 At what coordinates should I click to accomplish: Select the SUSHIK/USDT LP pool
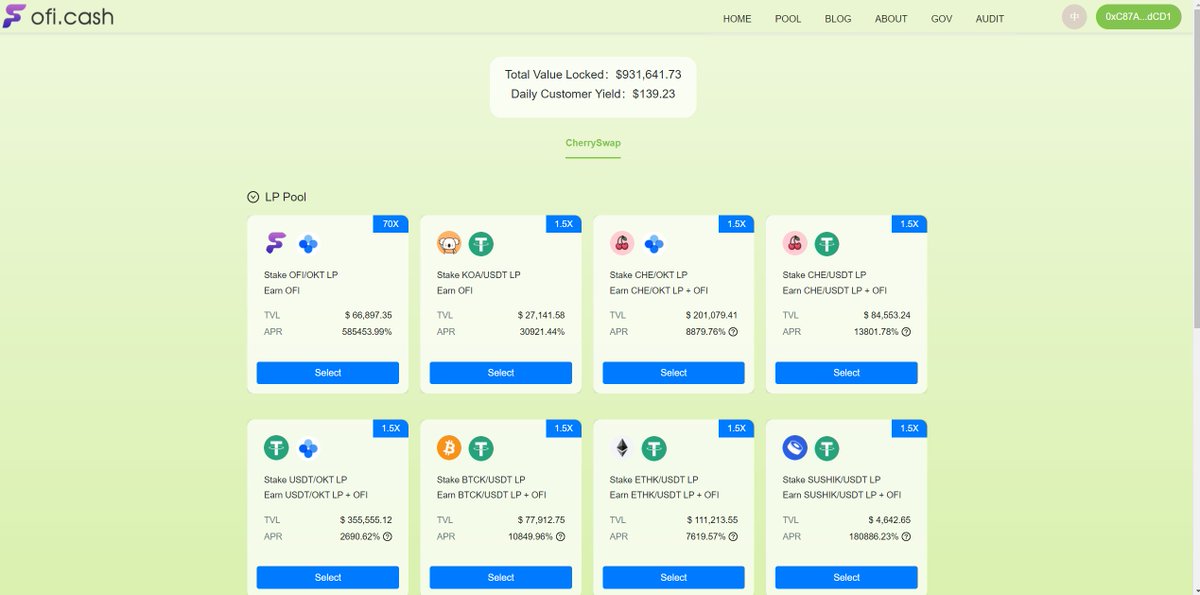[846, 578]
